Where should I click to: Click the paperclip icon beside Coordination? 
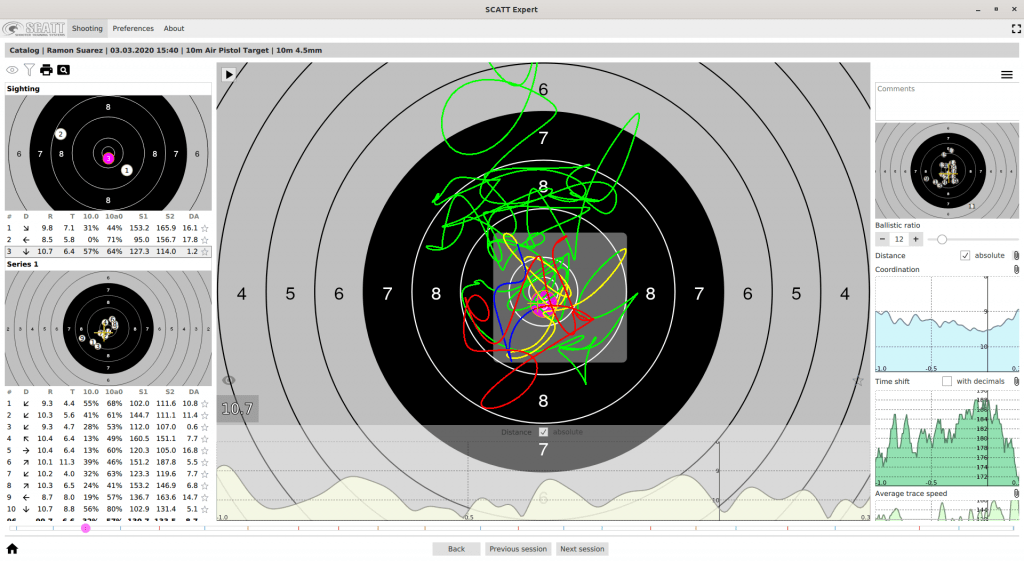click(x=1016, y=270)
